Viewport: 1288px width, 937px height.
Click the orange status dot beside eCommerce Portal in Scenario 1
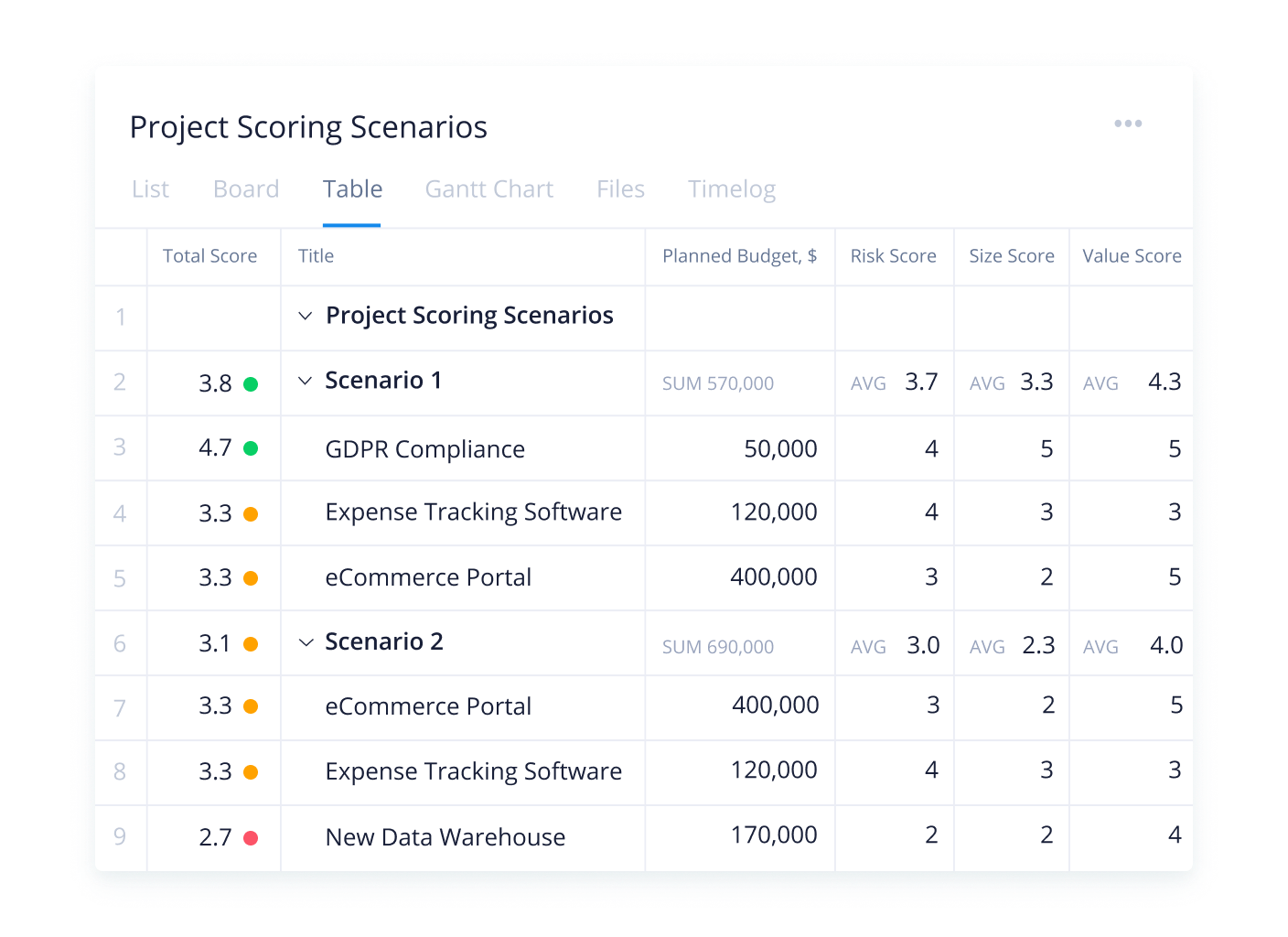252,578
